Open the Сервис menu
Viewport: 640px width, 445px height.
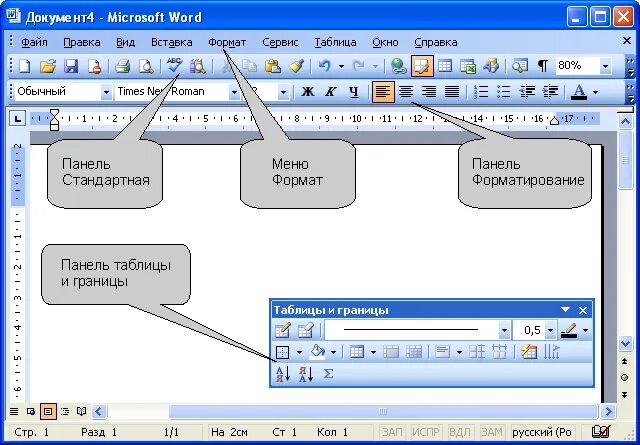tap(280, 42)
